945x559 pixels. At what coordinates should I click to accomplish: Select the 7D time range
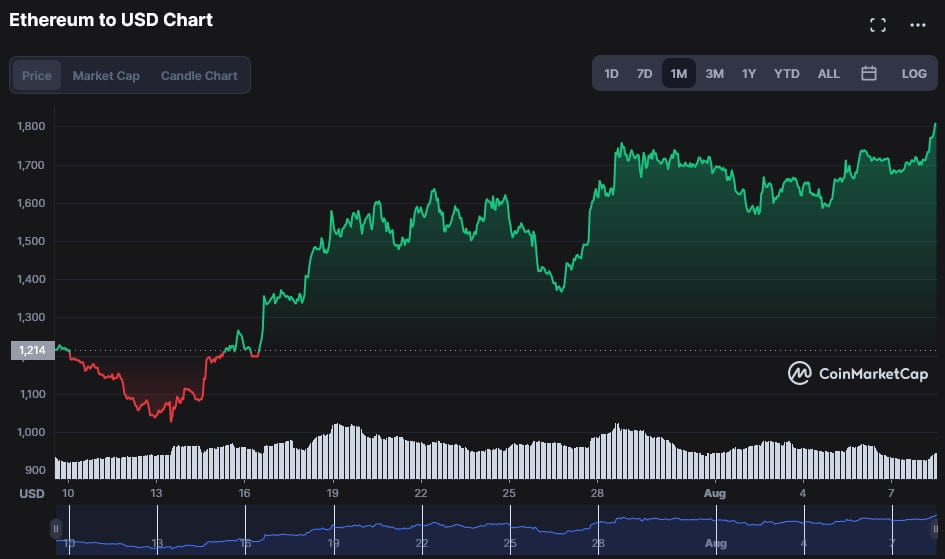pyautogui.click(x=644, y=73)
